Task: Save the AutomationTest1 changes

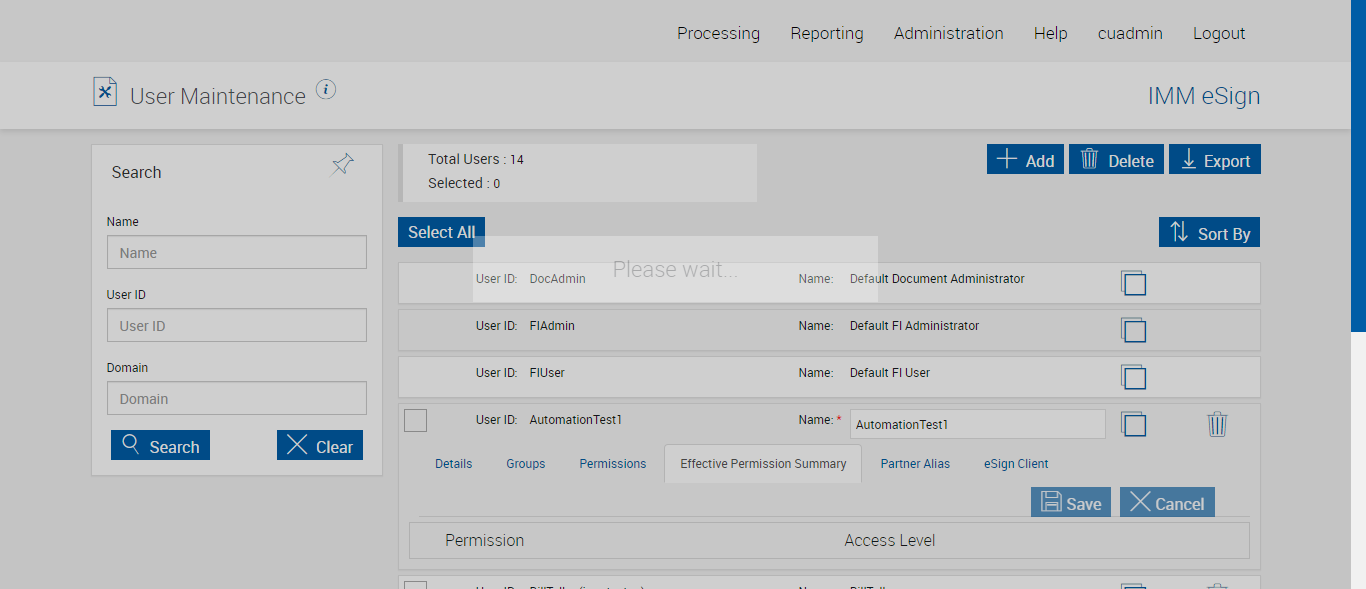Action: tap(1071, 502)
